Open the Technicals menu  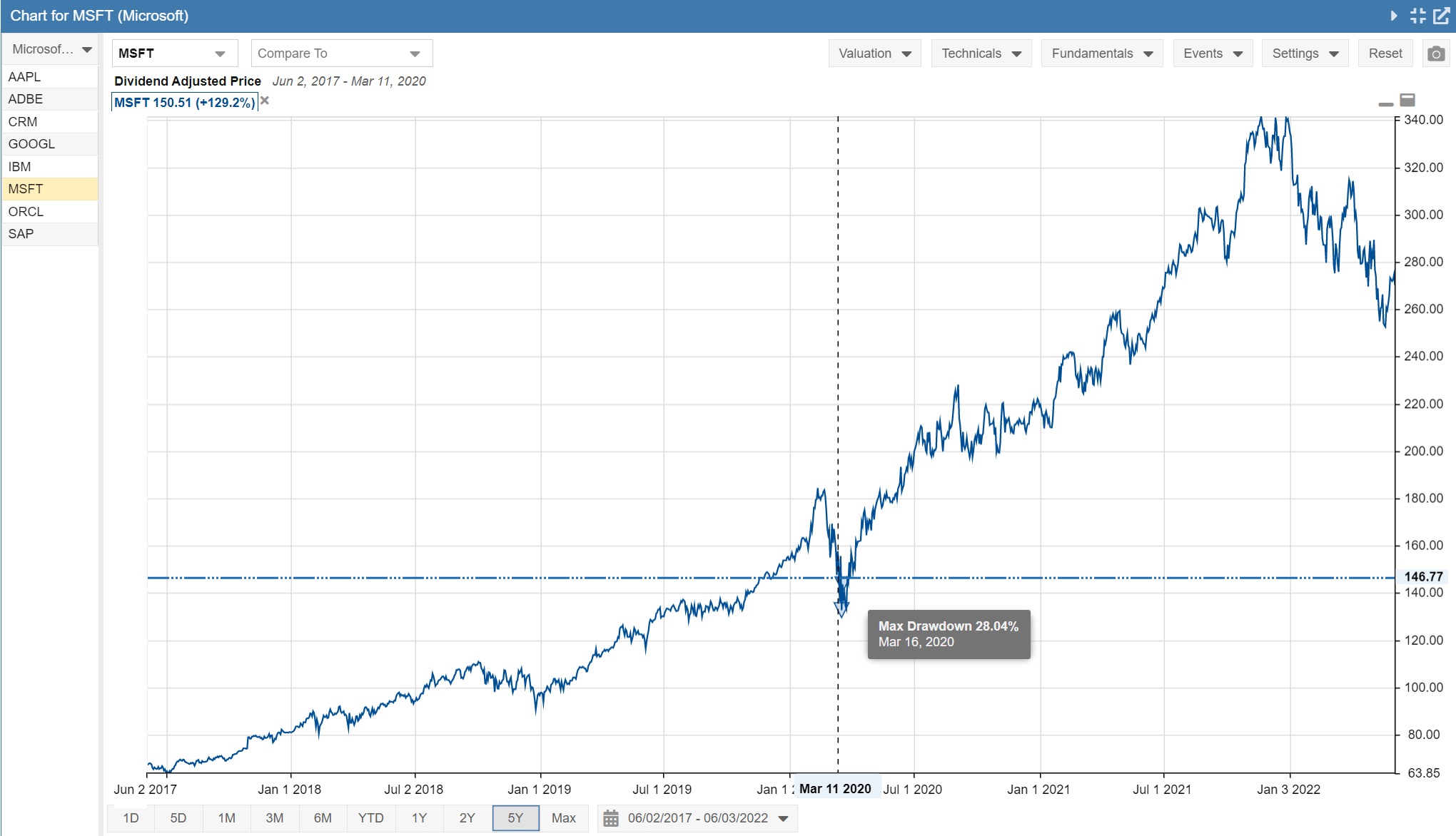(981, 53)
